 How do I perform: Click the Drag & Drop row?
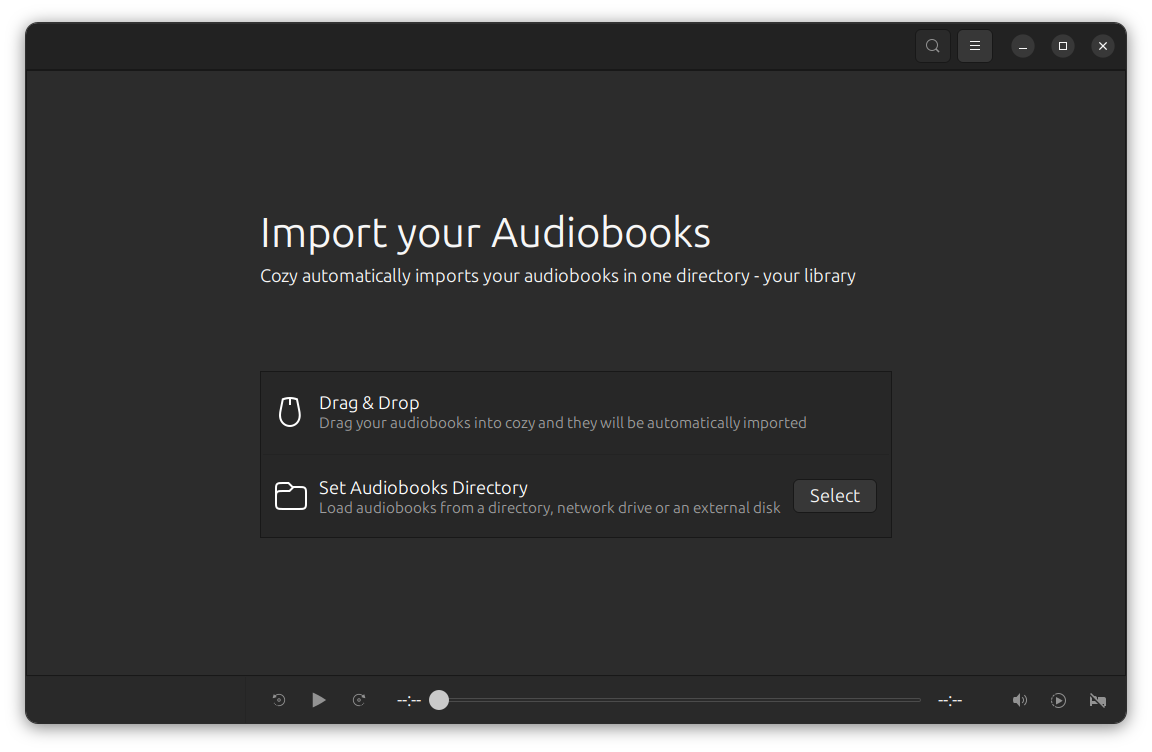click(x=576, y=413)
